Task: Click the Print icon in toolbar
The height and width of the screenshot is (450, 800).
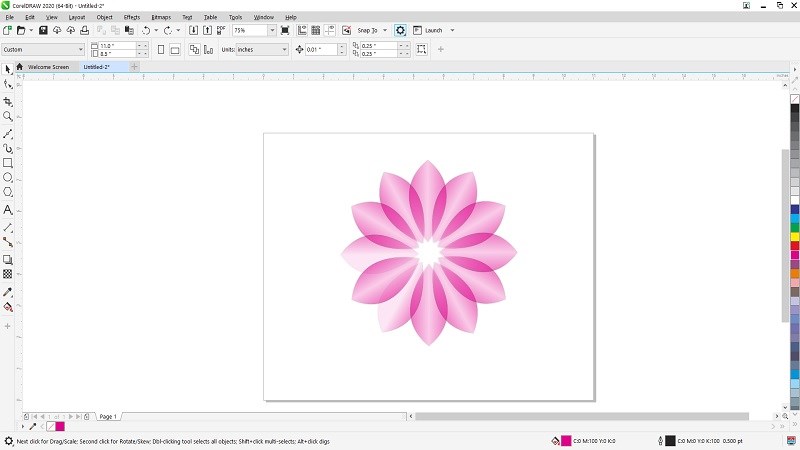Action: coord(84,30)
